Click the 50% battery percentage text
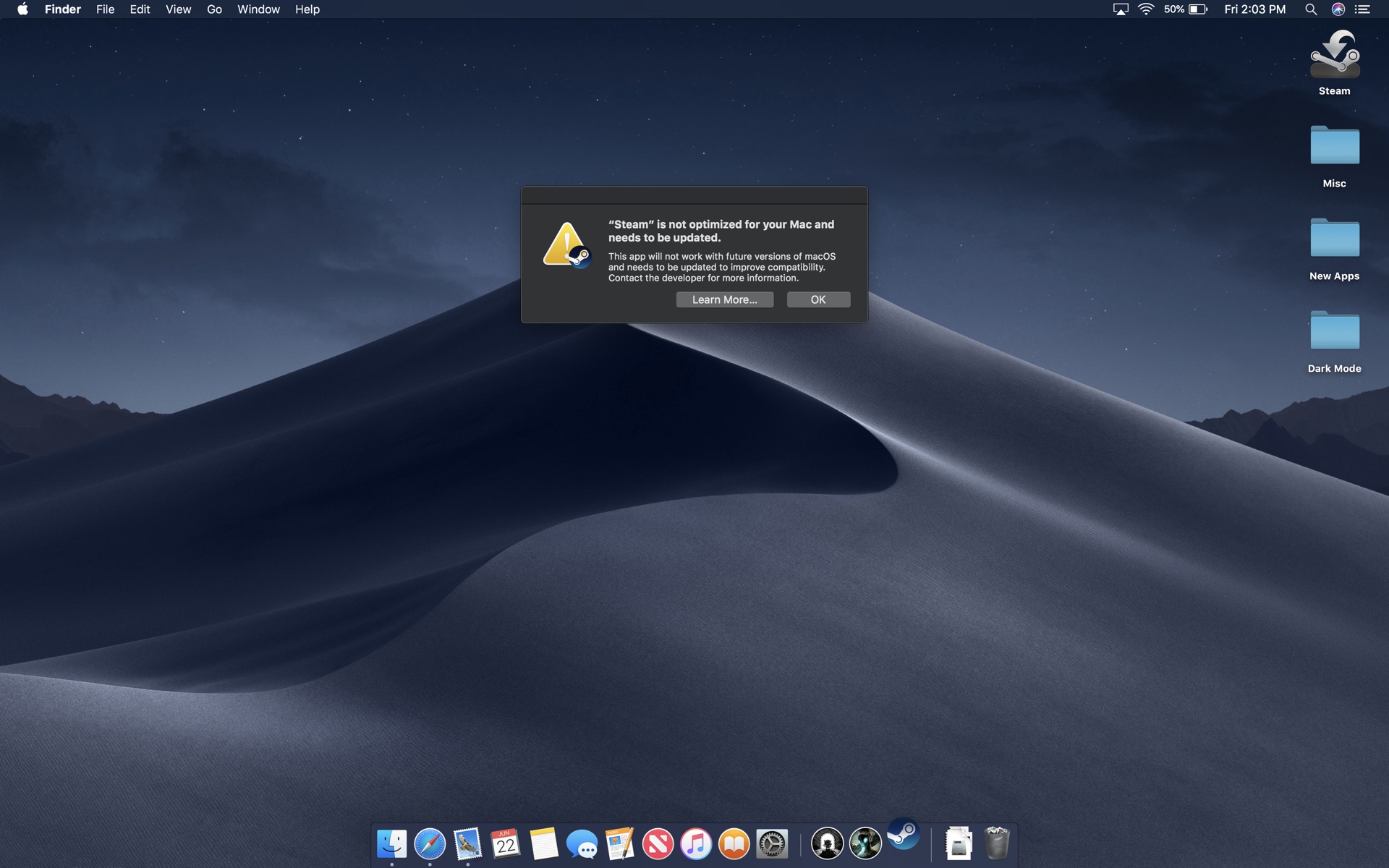The width and height of the screenshot is (1389, 868). pos(1173,9)
